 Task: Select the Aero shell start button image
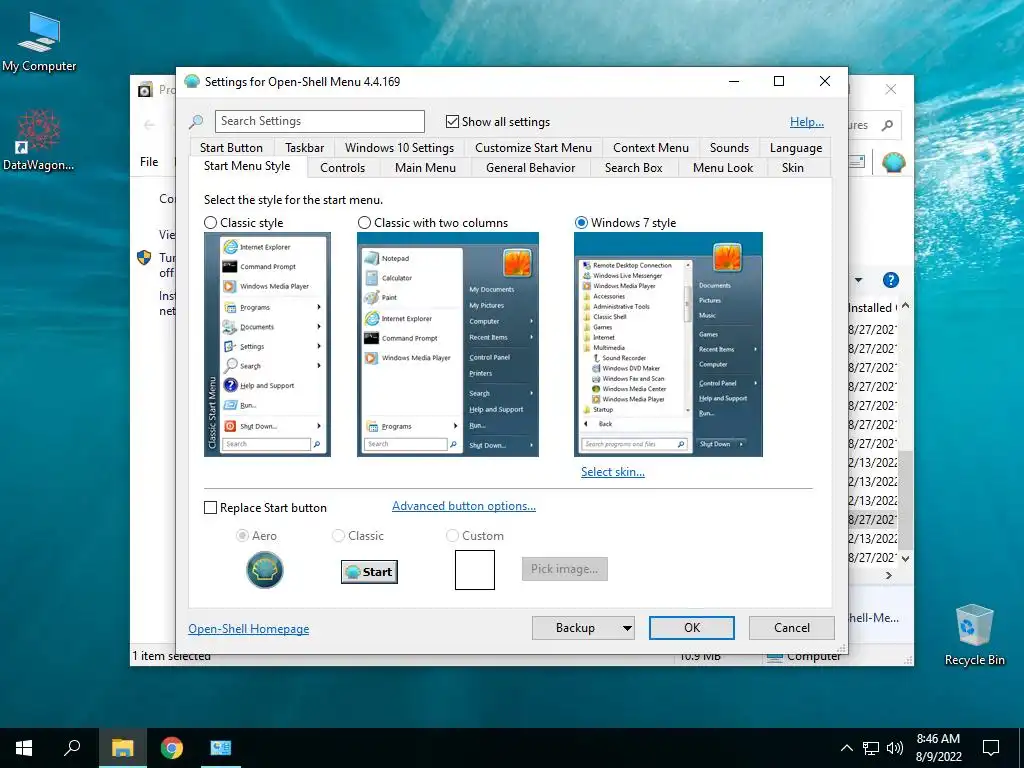tap(264, 569)
